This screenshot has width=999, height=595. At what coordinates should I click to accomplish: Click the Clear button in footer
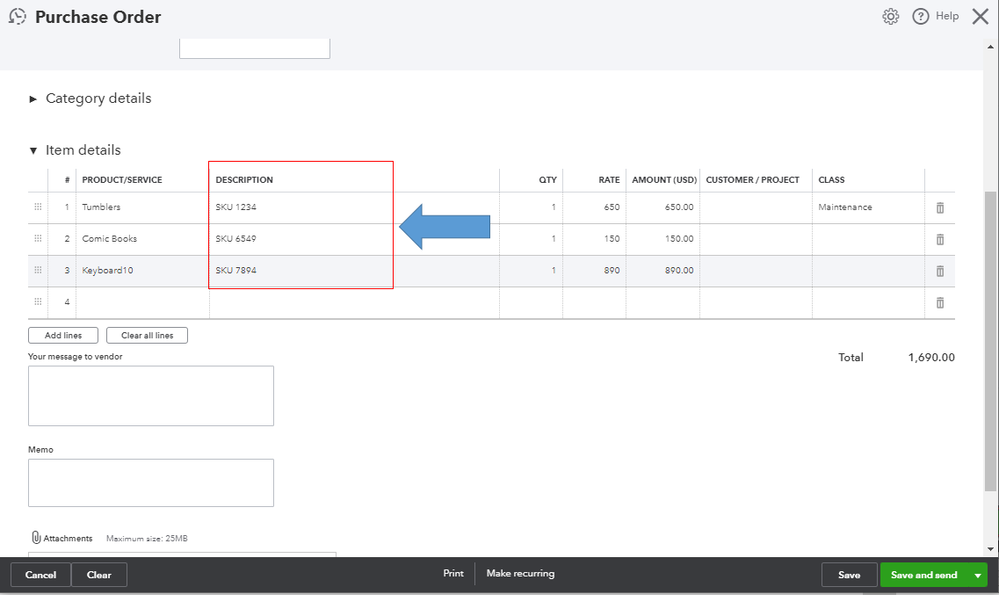click(99, 575)
